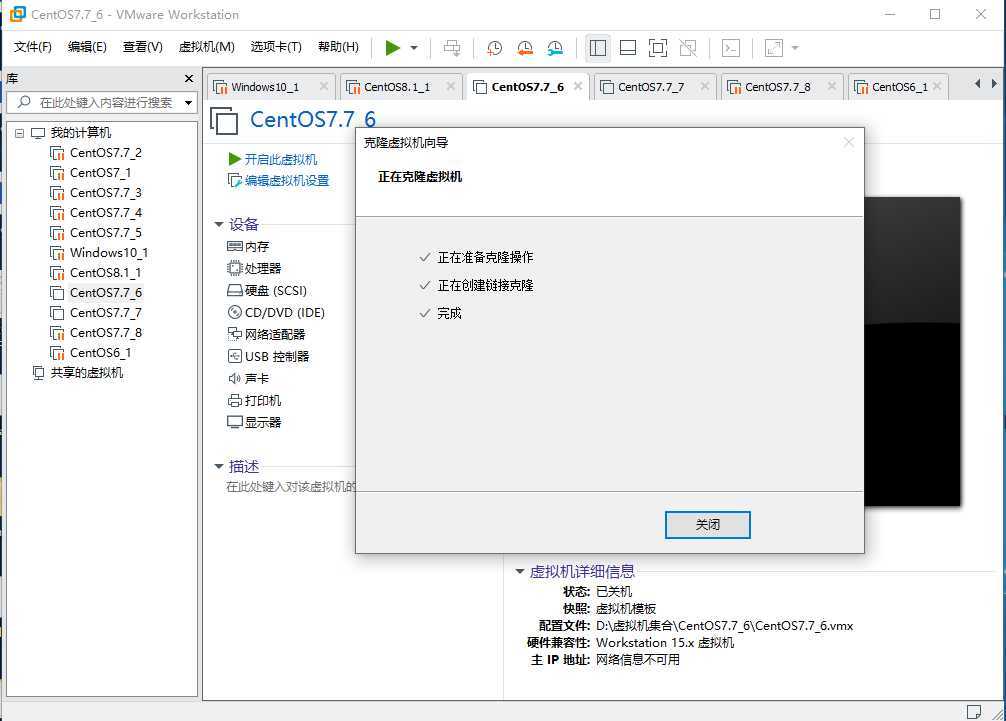Viewport: 1006px width, 721px height.
Task: Open the 选项卡(T) menu
Action: coord(276,47)
